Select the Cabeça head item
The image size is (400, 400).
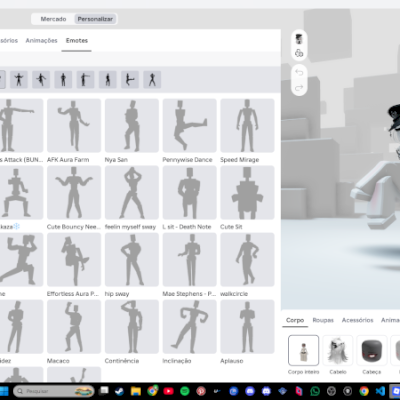[372, 350]
